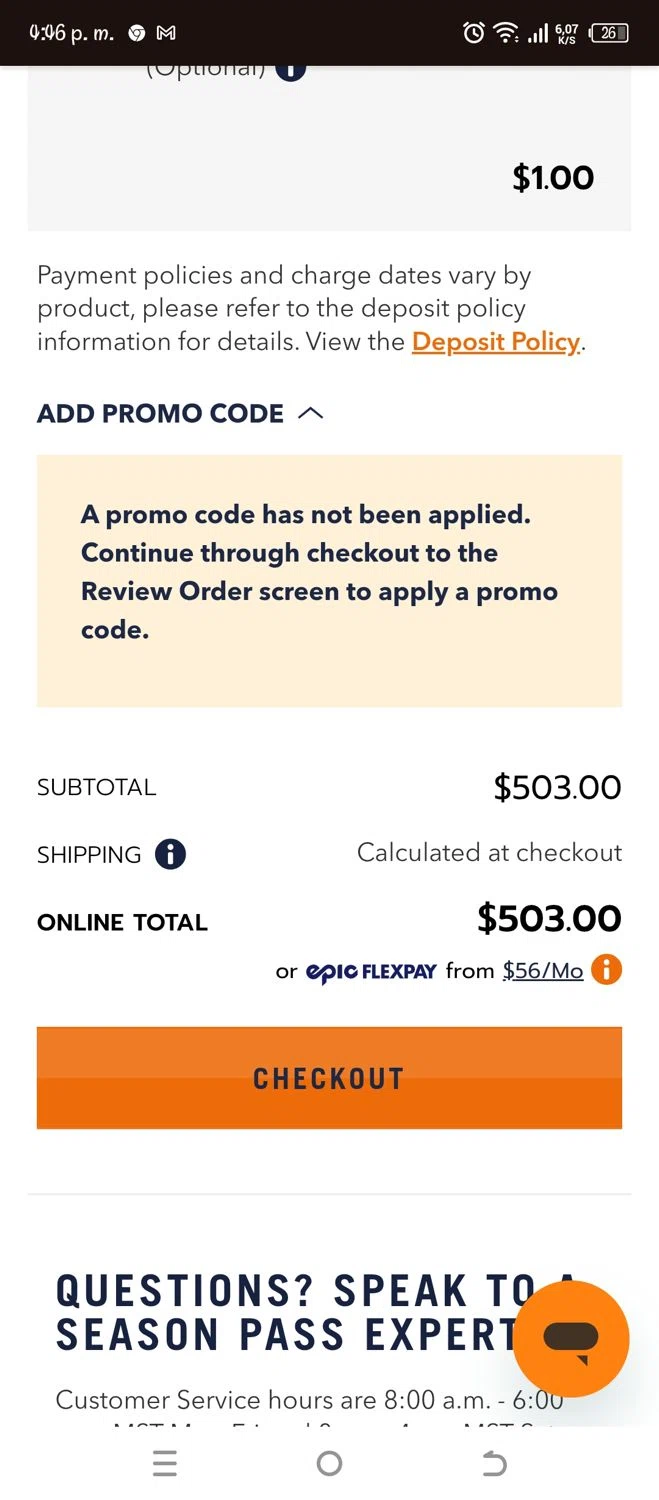Tap the Android home circle icon

click(x=329, y=1464)
